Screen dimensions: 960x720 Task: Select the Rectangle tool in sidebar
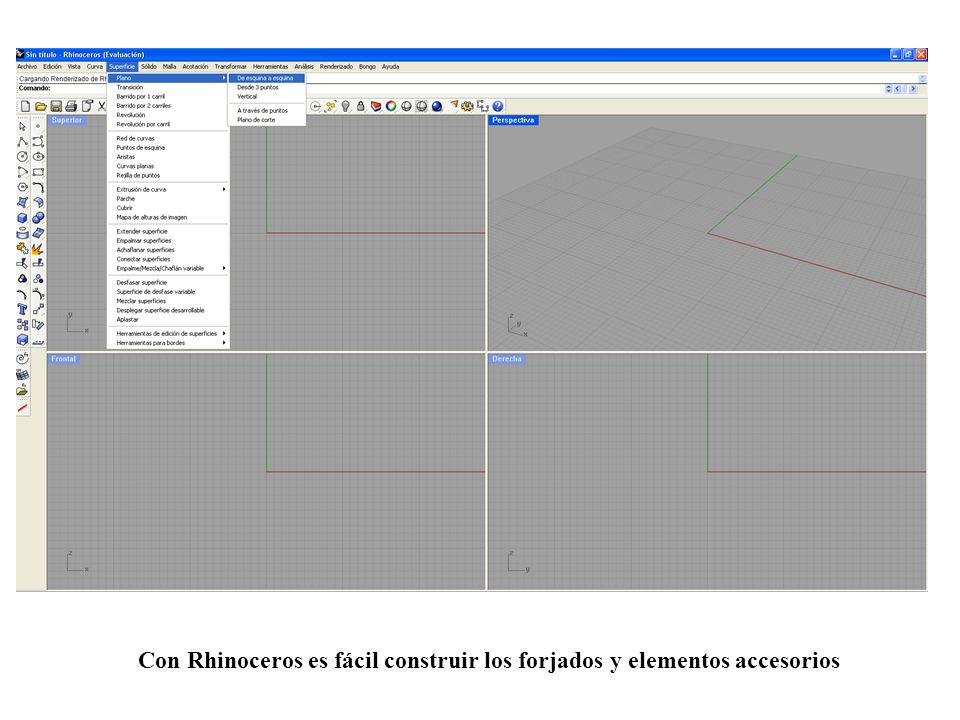[38, 172]
